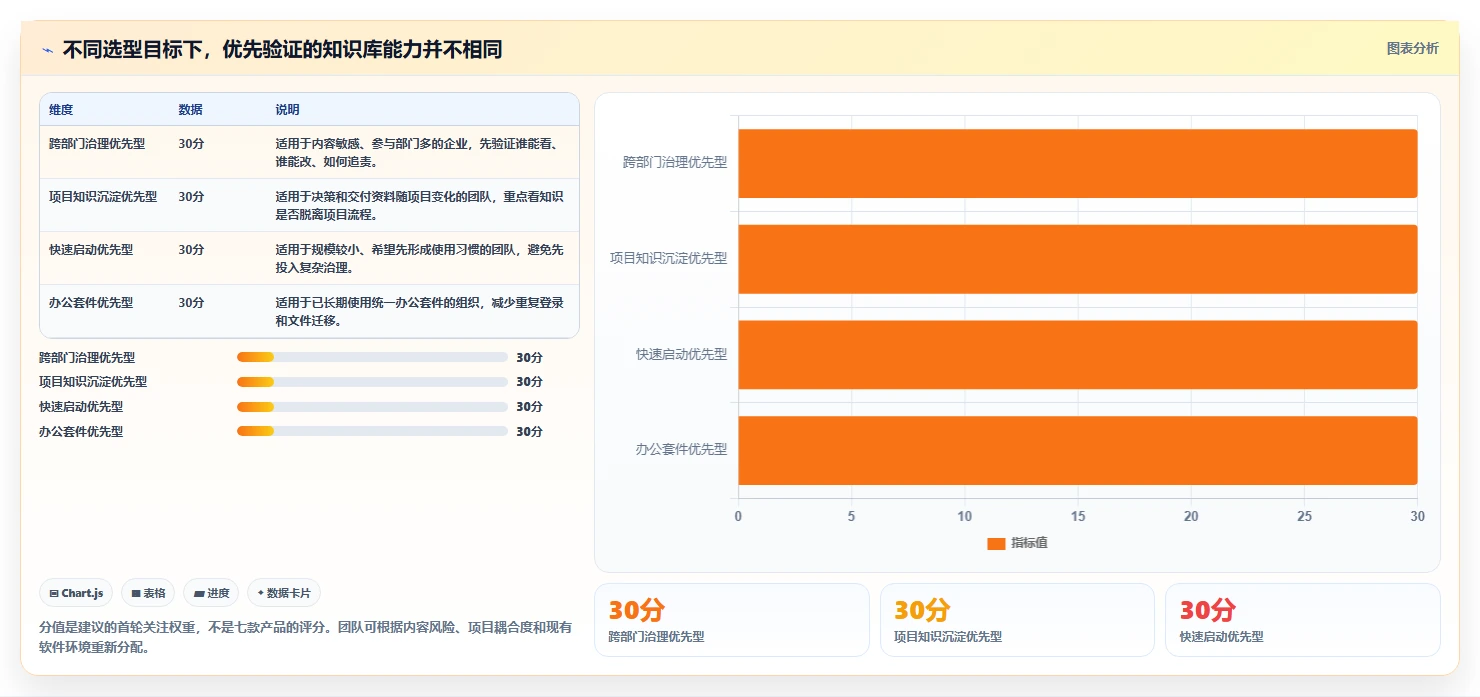Click 30分 in the 项目知识沉淀优先型 table row

[191, 197]
